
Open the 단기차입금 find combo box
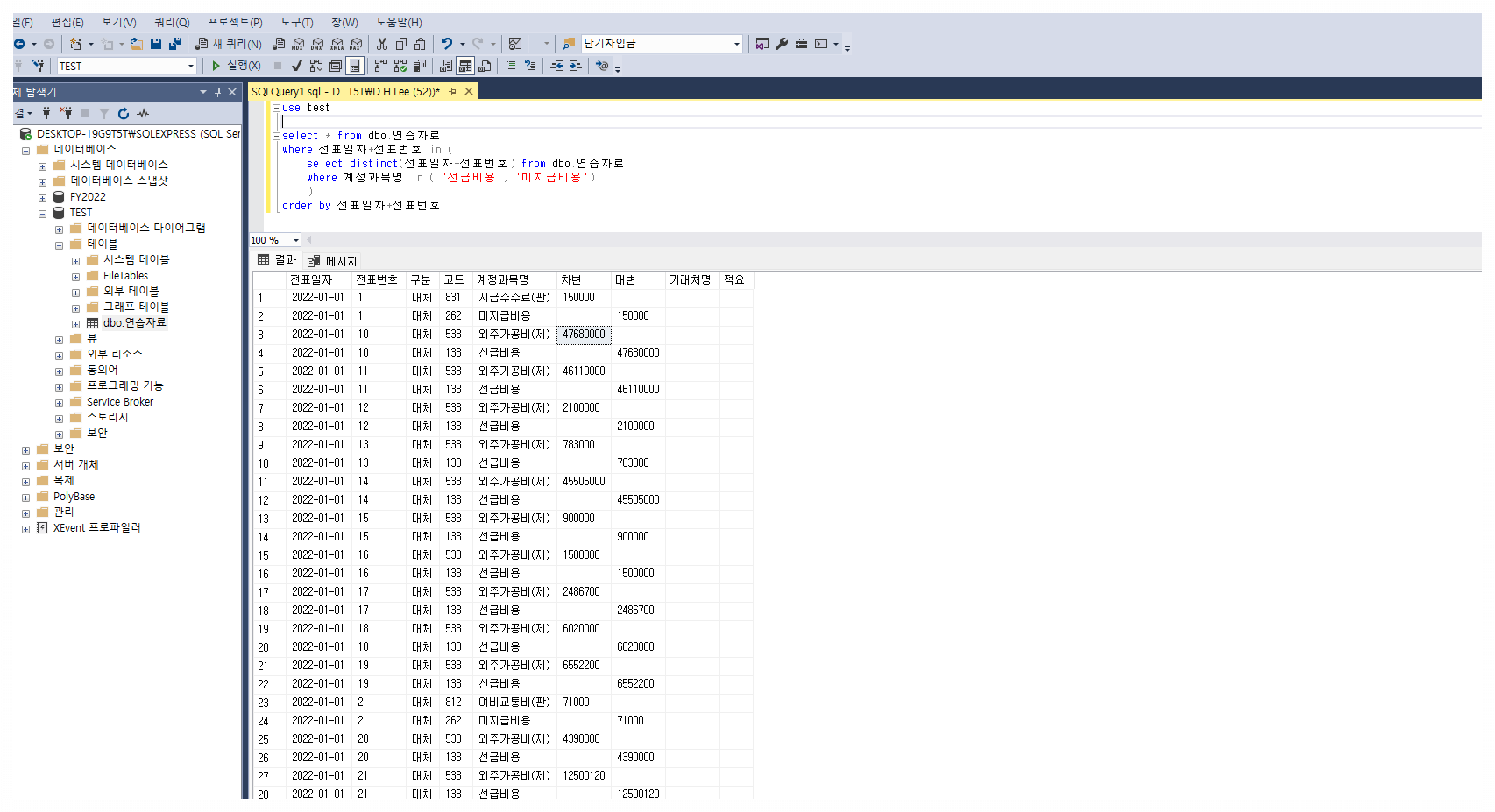click(736, 44)
